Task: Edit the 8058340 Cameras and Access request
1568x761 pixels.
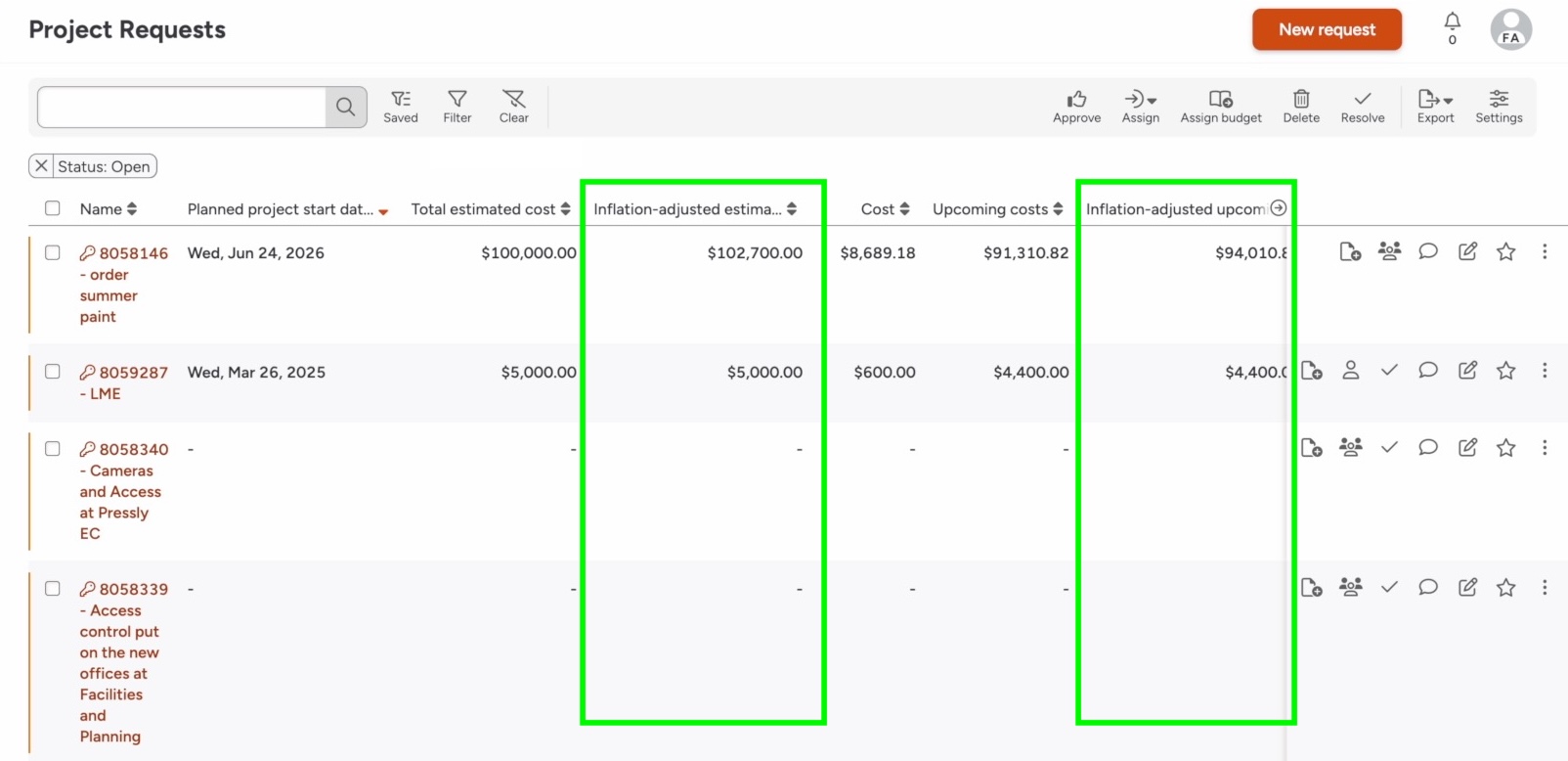Action: [x=1466, y=448]
